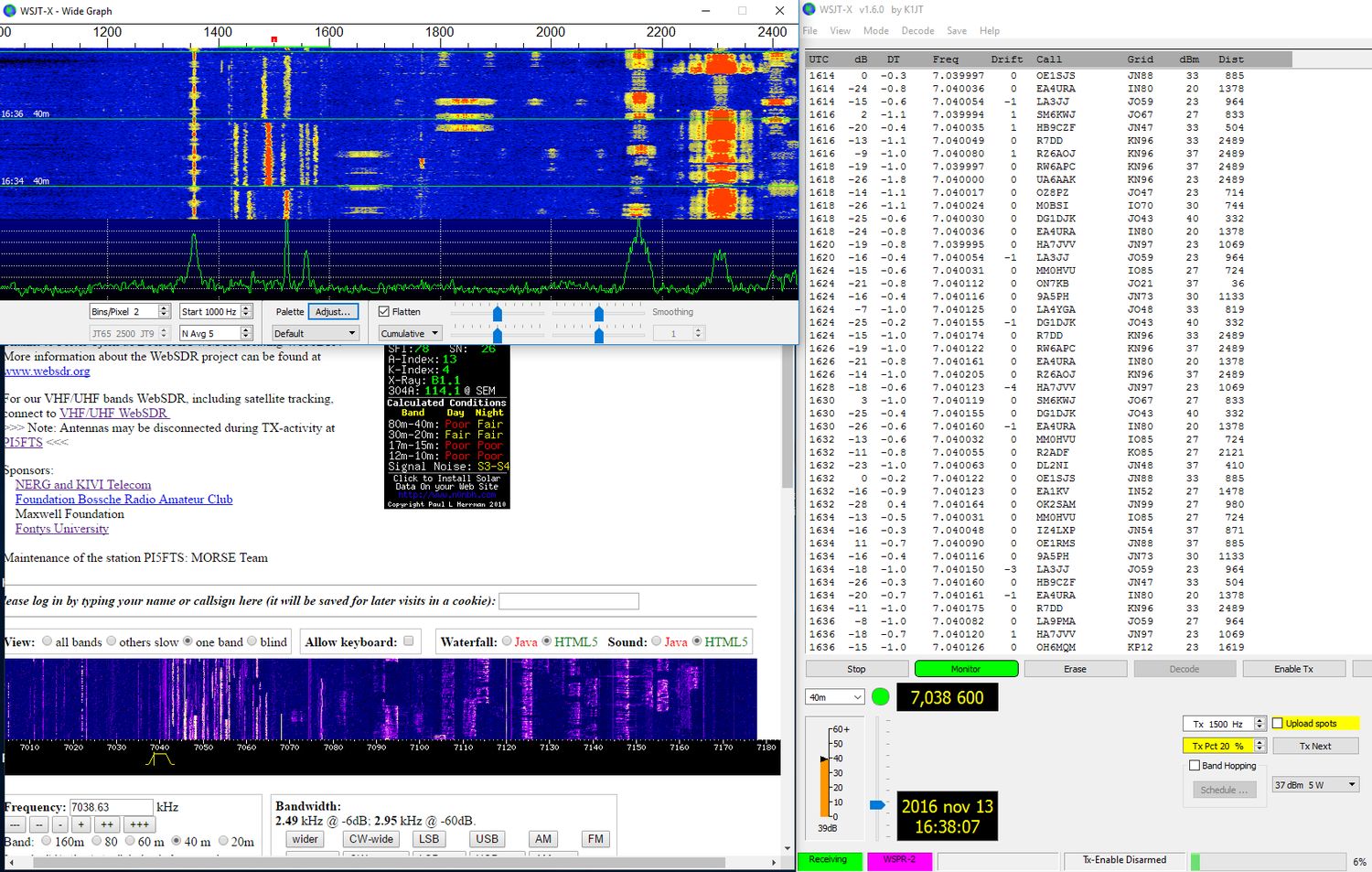The width and height of the screenshot is (1372, 872).
Task: Click the Enable Tx button
Action: pos(1293,669)
